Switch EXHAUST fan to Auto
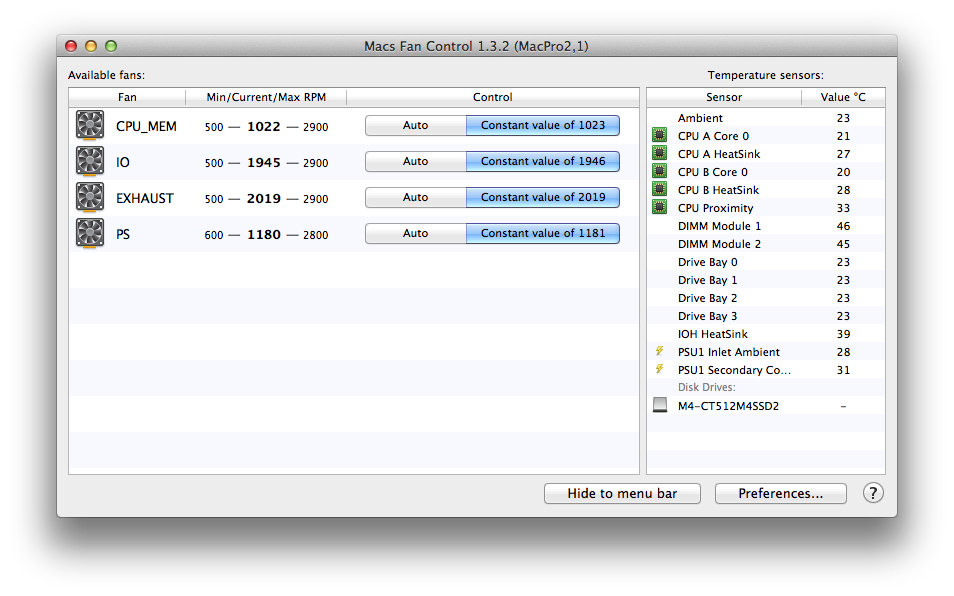Screen dimensions: 954x596 click(x=416, y=197)
